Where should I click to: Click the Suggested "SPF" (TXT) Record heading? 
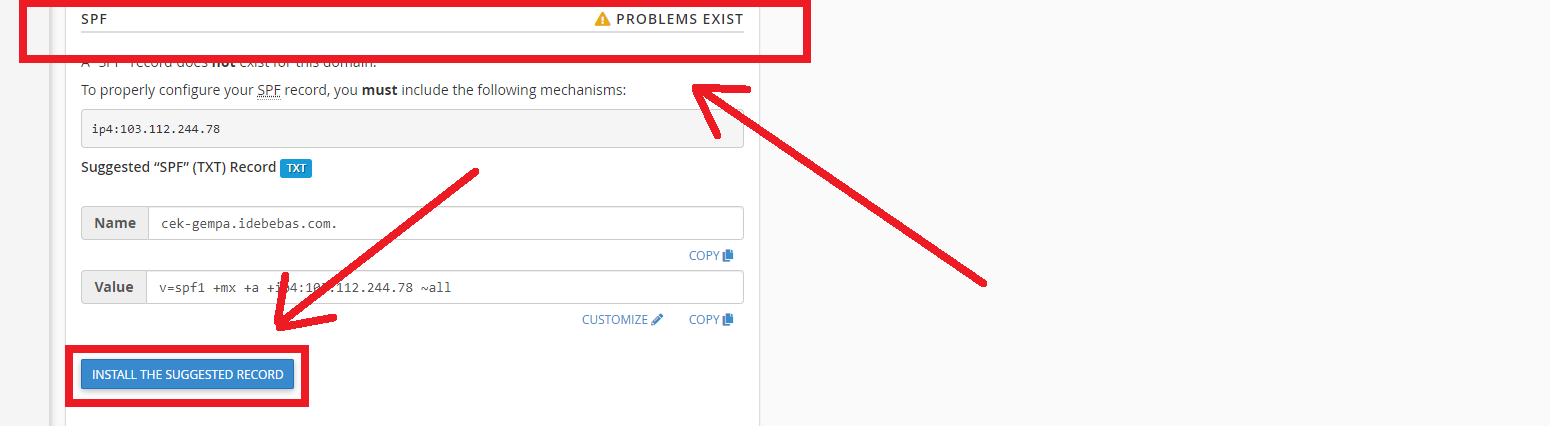(178, 167)
